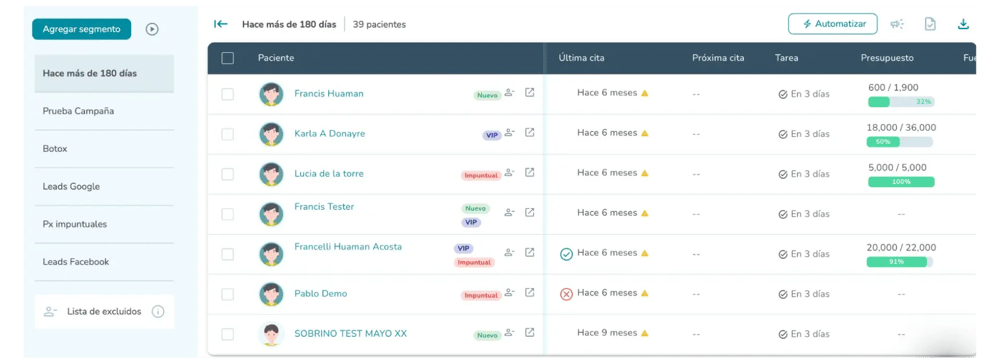
Task: Collapse panel with the back arrow icon
Action: click(221, 24)
